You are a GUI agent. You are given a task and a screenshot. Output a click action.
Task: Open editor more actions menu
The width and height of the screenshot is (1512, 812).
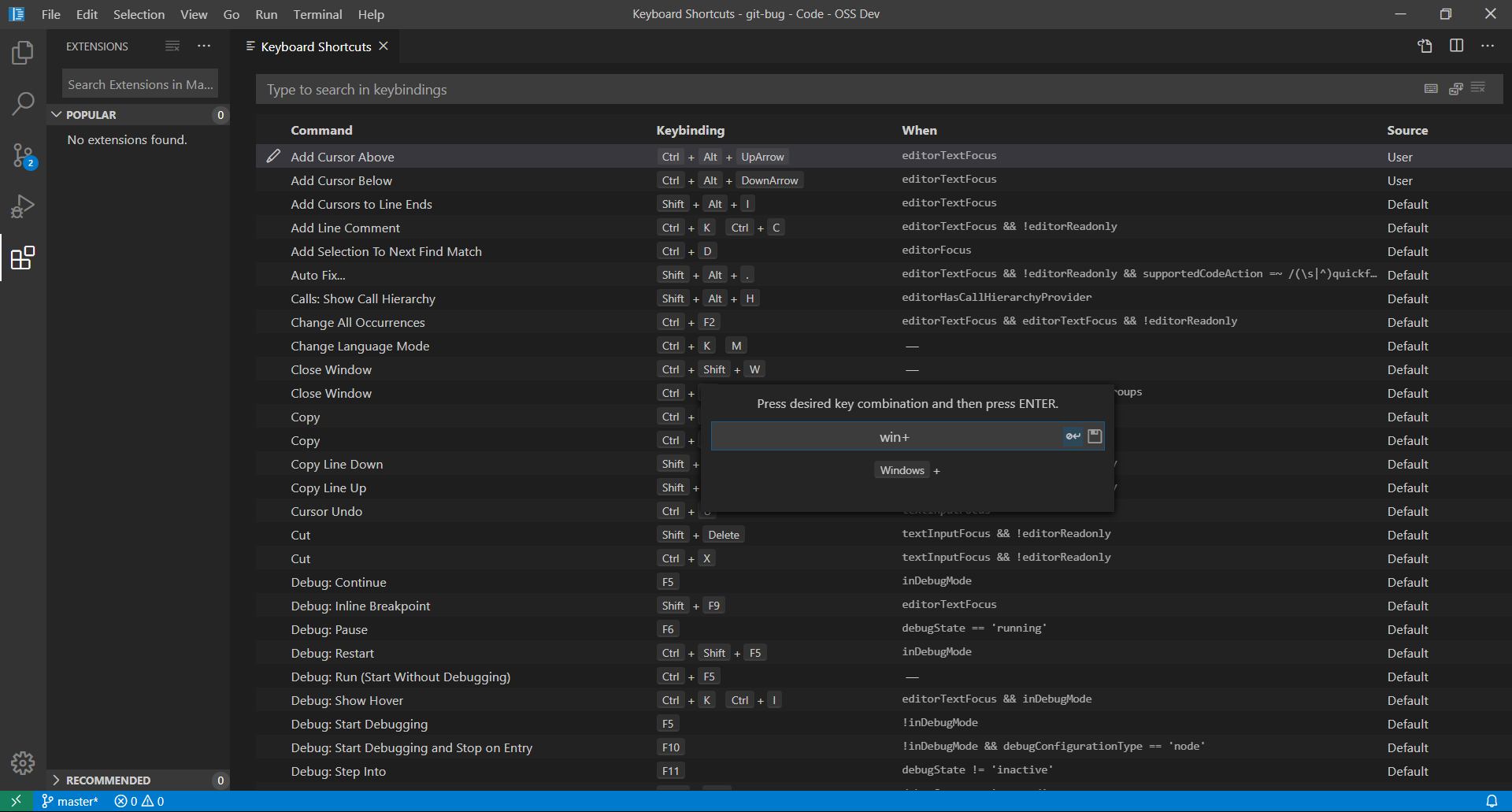1487,46
